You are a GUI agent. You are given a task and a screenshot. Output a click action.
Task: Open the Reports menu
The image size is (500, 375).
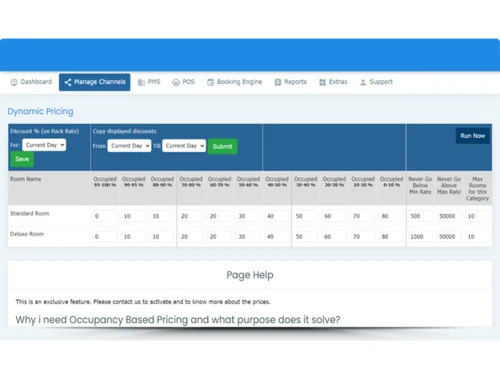coord(291,82)
